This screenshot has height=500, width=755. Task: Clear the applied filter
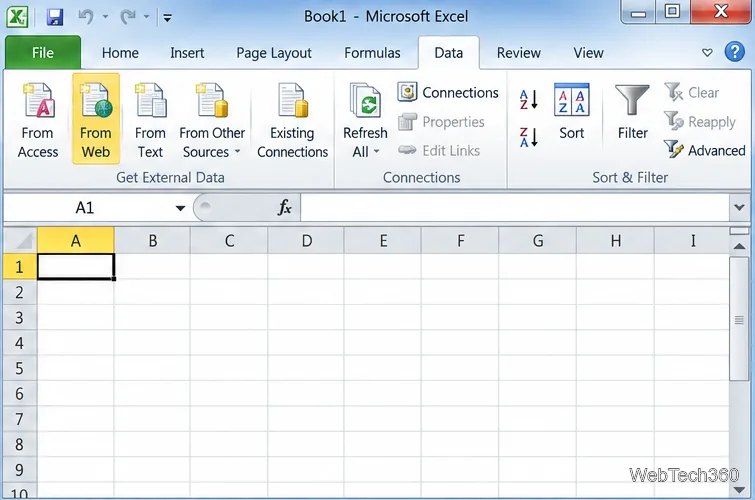coord(691,92)
